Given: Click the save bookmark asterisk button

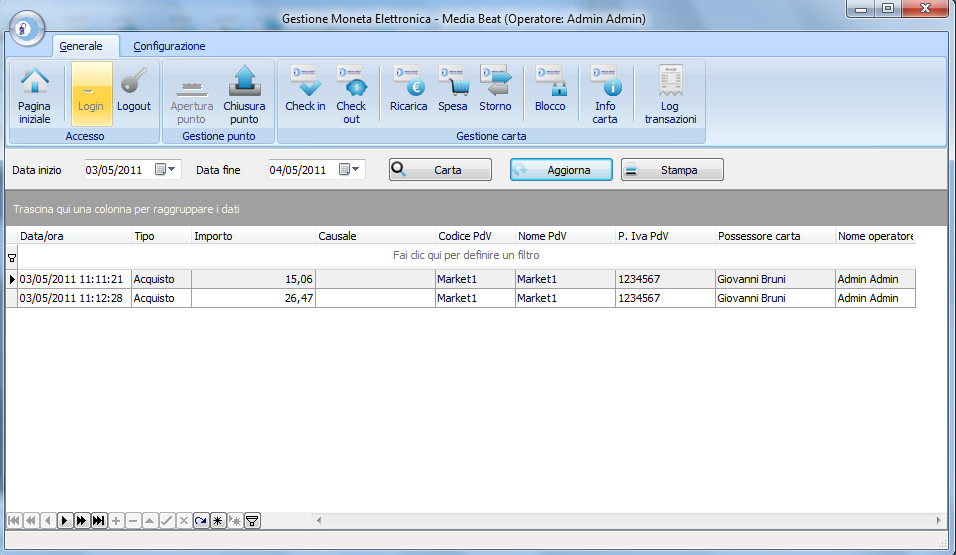Looking at the screenshot, I should 218,521.
